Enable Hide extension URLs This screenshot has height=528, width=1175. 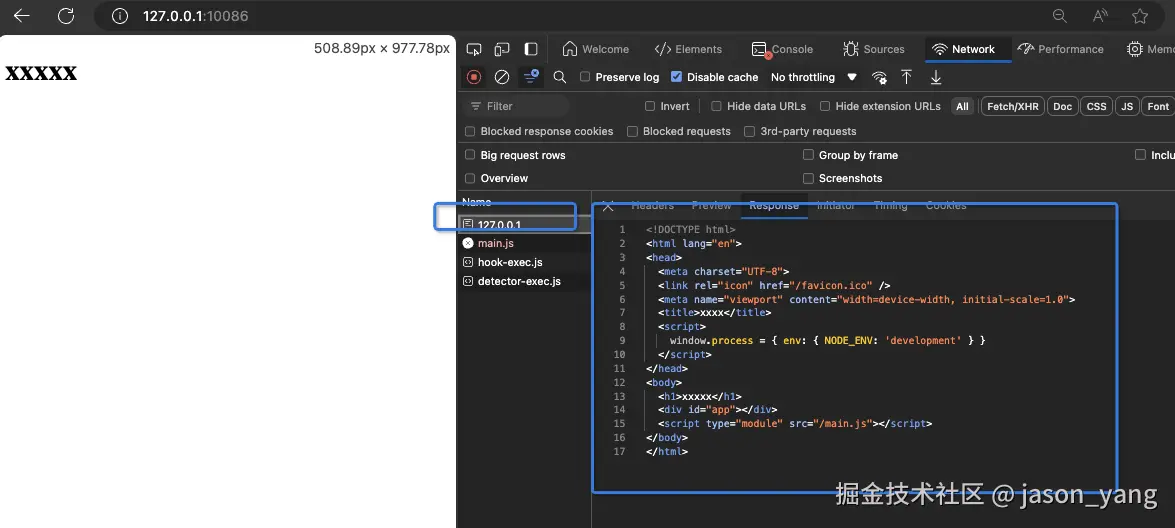click(x=825, y=106)
